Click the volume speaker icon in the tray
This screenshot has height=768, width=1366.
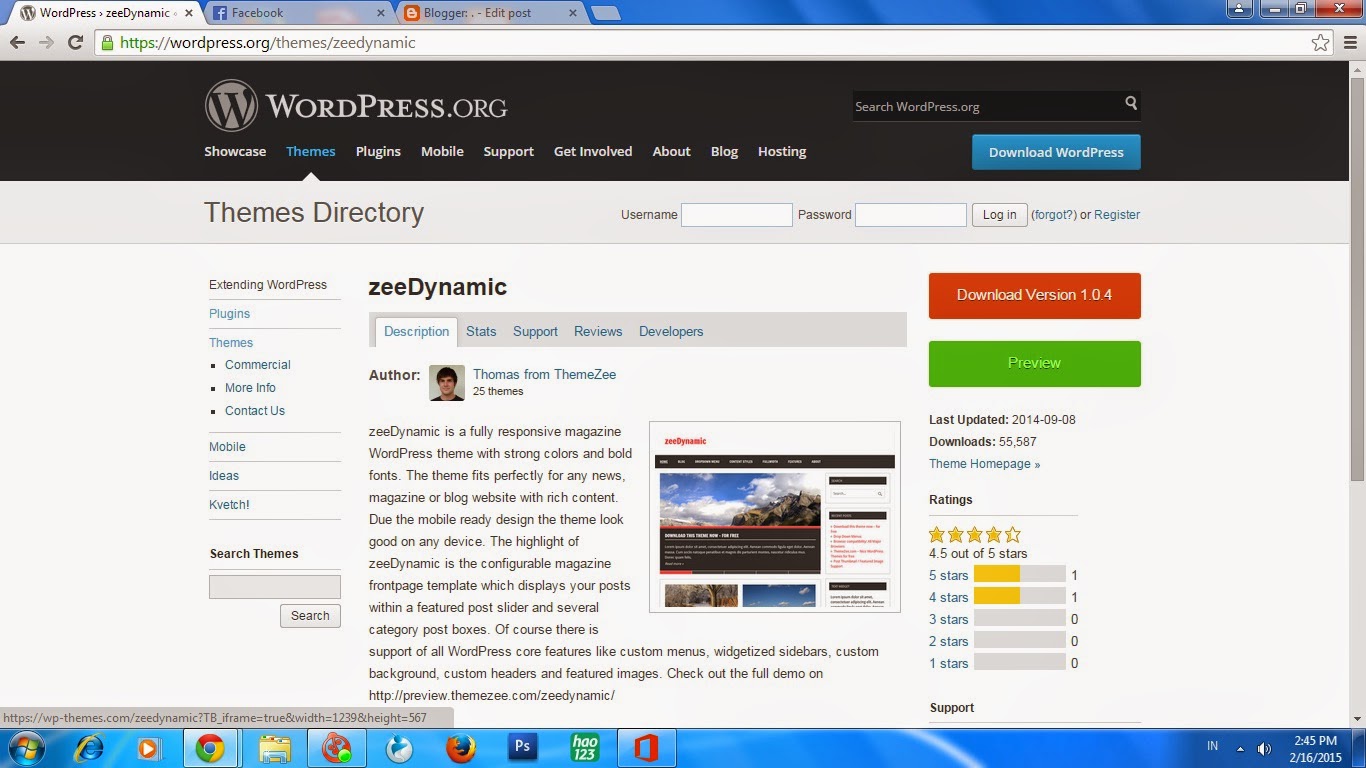point(1264,748)
